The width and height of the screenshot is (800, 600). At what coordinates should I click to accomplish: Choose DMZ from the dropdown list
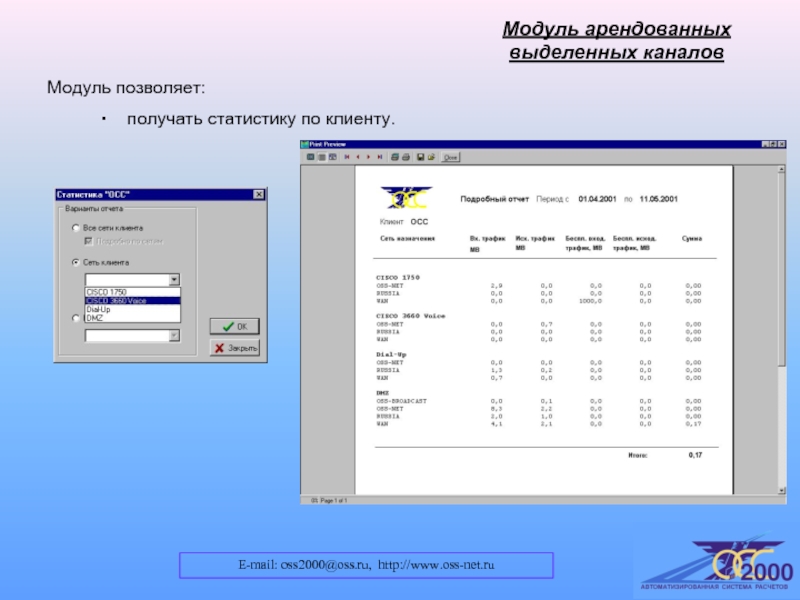pyautogui.click(x=133, y=318)
